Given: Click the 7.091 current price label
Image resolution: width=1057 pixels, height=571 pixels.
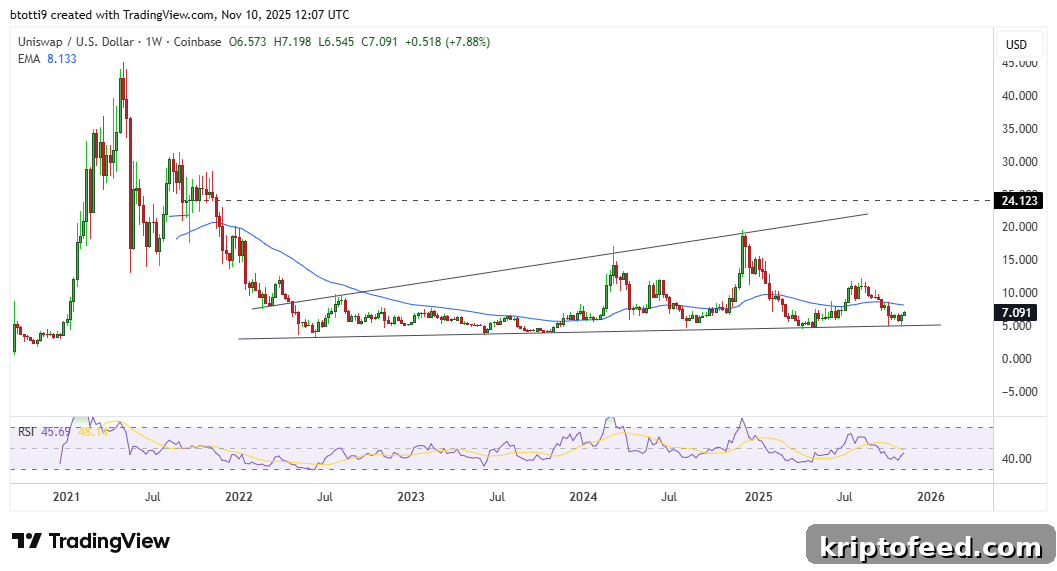Looking at the screenshot, I should pyautogui.click(x=1017, y=312).
